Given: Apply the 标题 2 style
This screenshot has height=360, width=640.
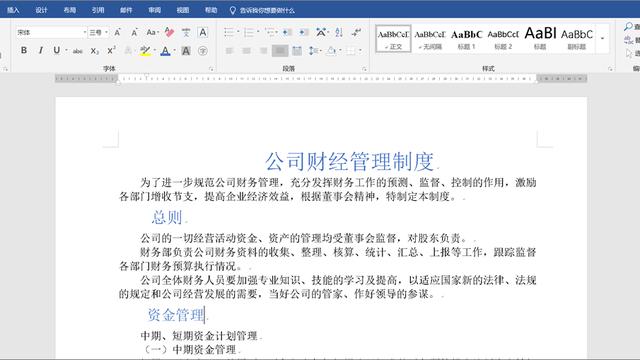Looking at the screenshot, I should pyautogui.click(x=503, y=39).
